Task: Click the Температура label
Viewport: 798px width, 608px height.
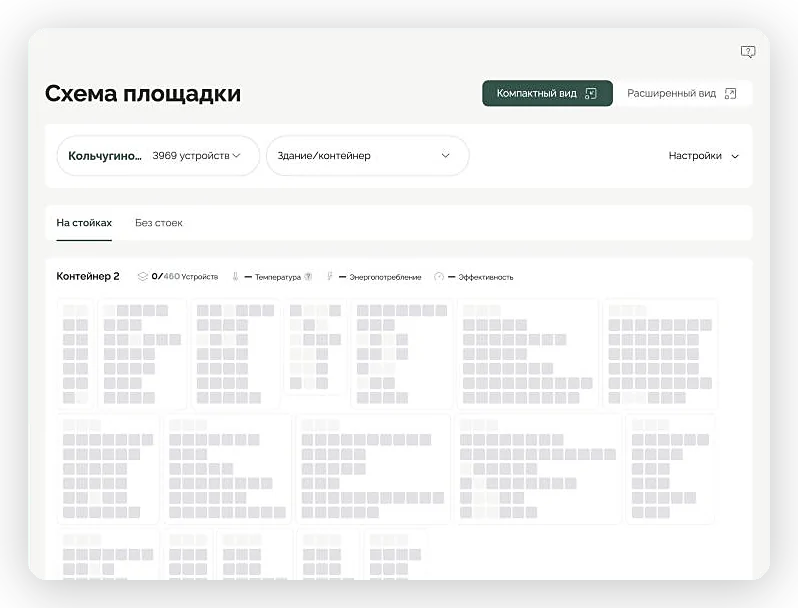Action: [278, 277]
